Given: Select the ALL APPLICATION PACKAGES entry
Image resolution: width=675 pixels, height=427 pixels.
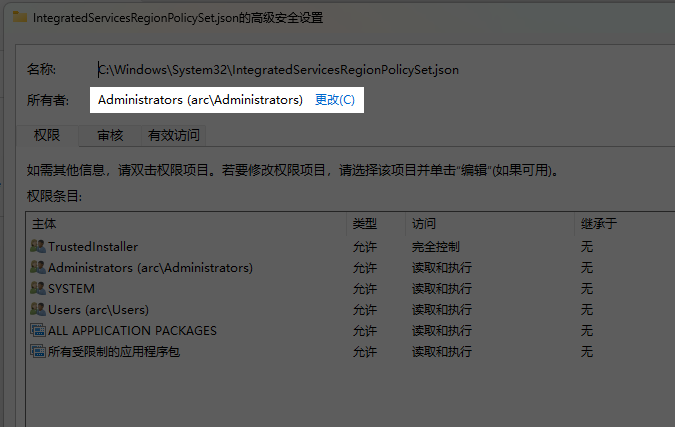Looking at the screenshot, I should [350, 331].
